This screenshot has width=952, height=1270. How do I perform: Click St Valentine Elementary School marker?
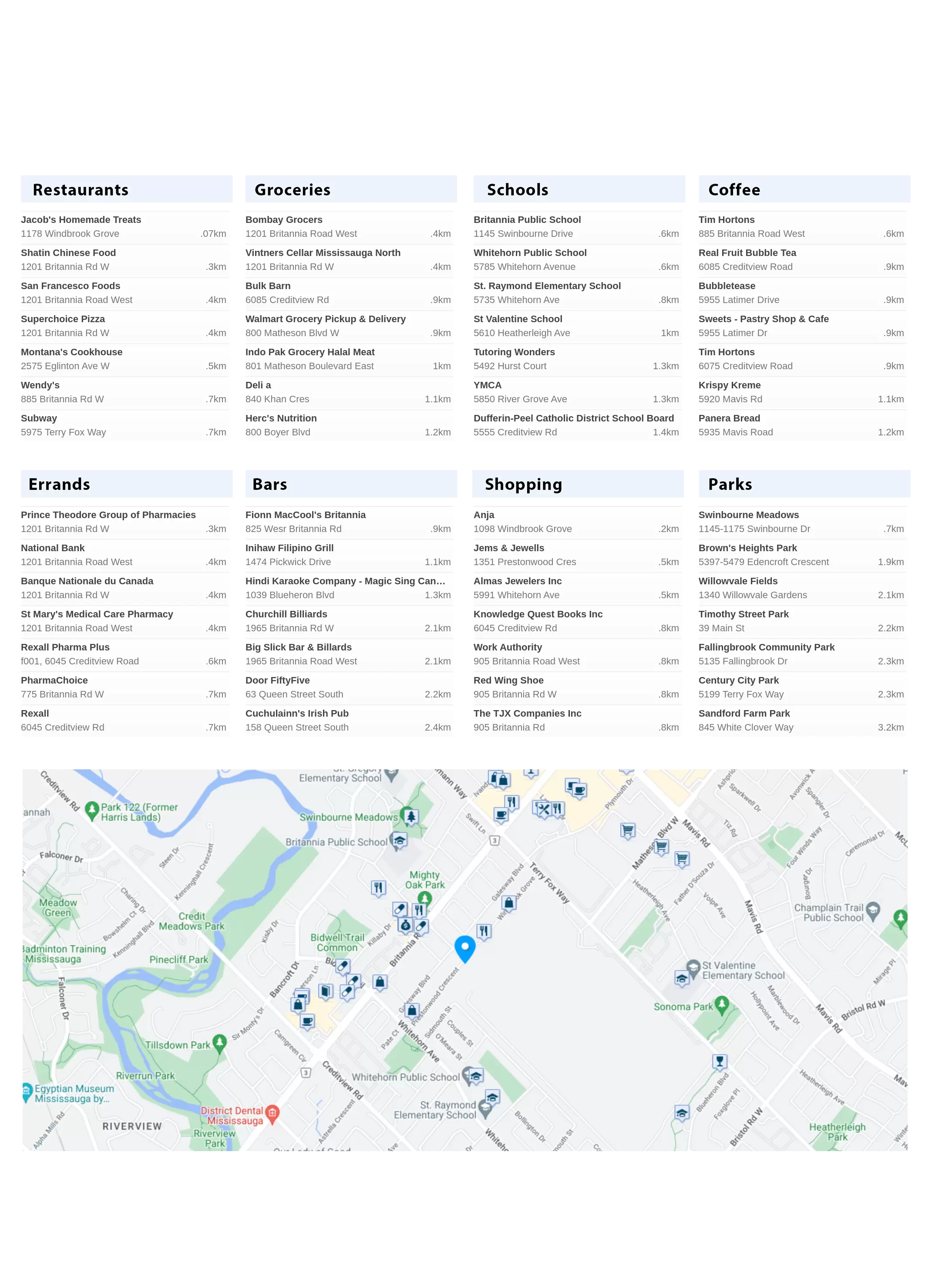[693, 967]
